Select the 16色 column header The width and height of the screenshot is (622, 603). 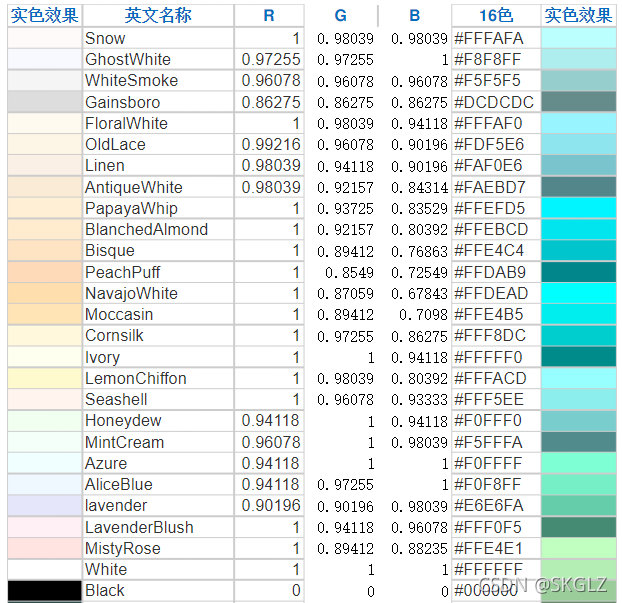pos(496,15)
